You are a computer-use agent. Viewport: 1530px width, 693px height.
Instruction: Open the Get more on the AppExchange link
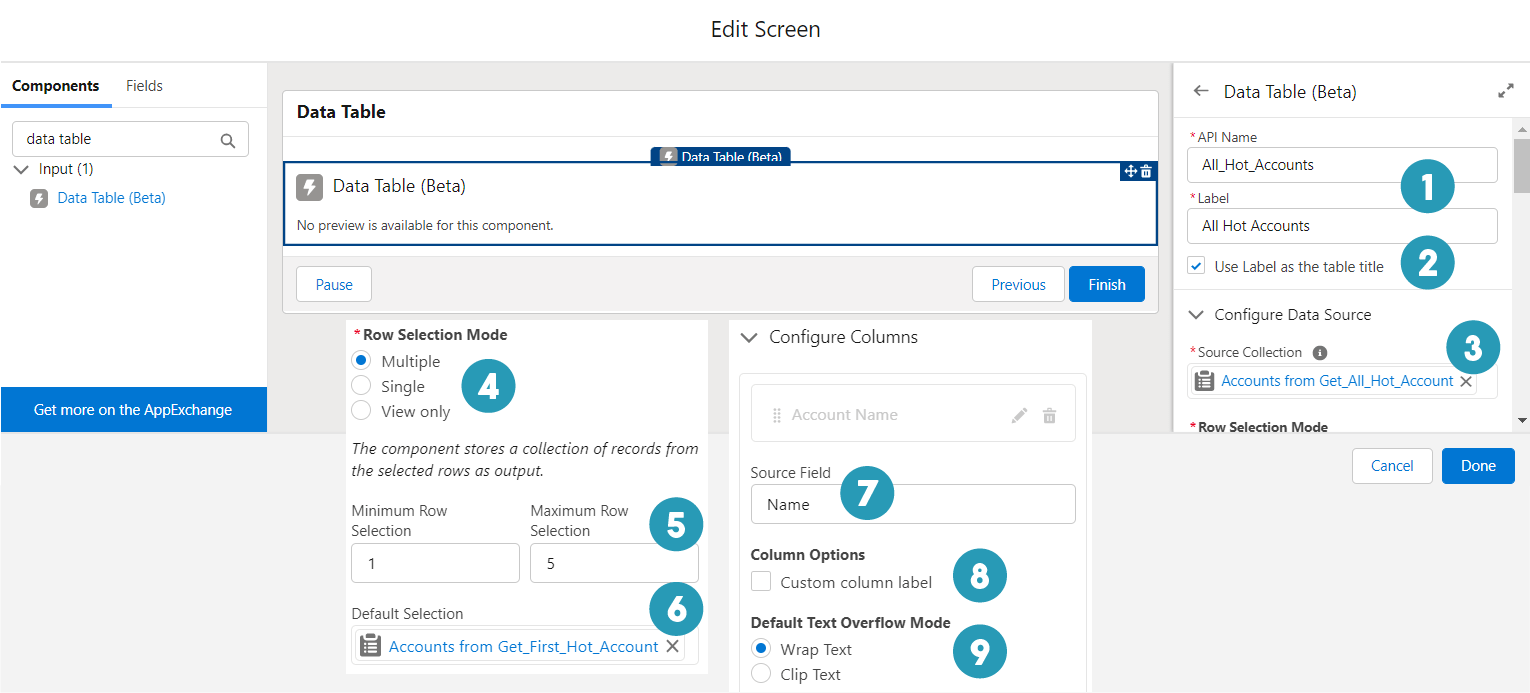133,409
